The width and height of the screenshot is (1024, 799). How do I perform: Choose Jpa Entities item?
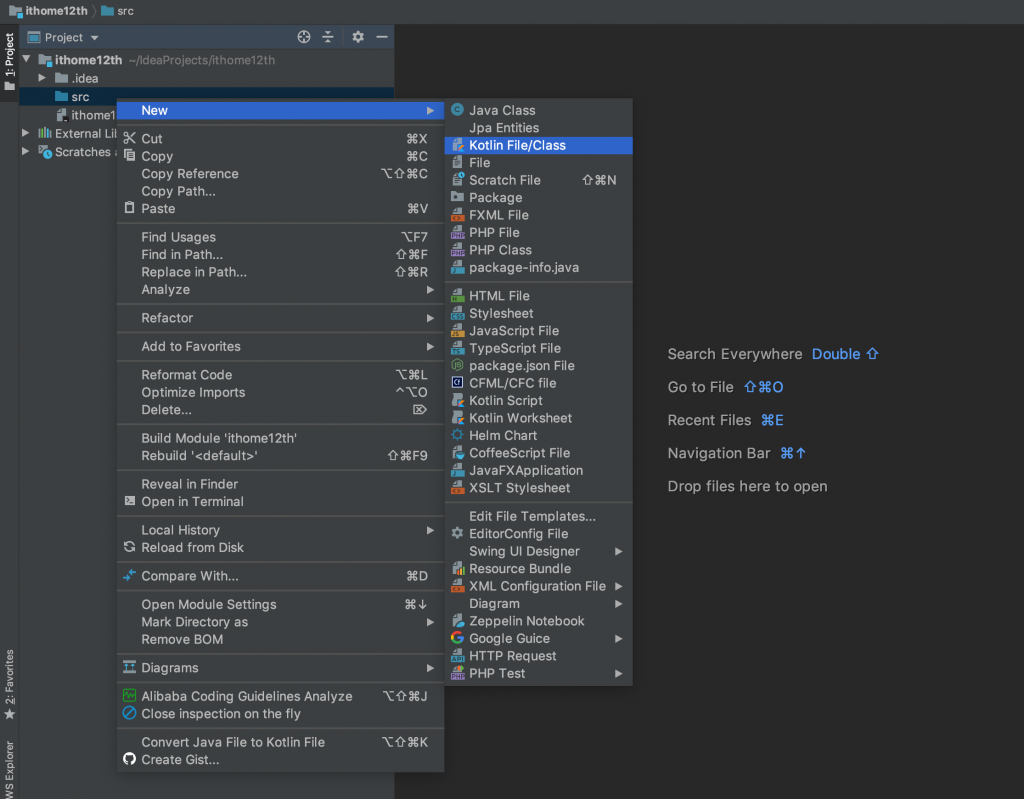[538, 128]
